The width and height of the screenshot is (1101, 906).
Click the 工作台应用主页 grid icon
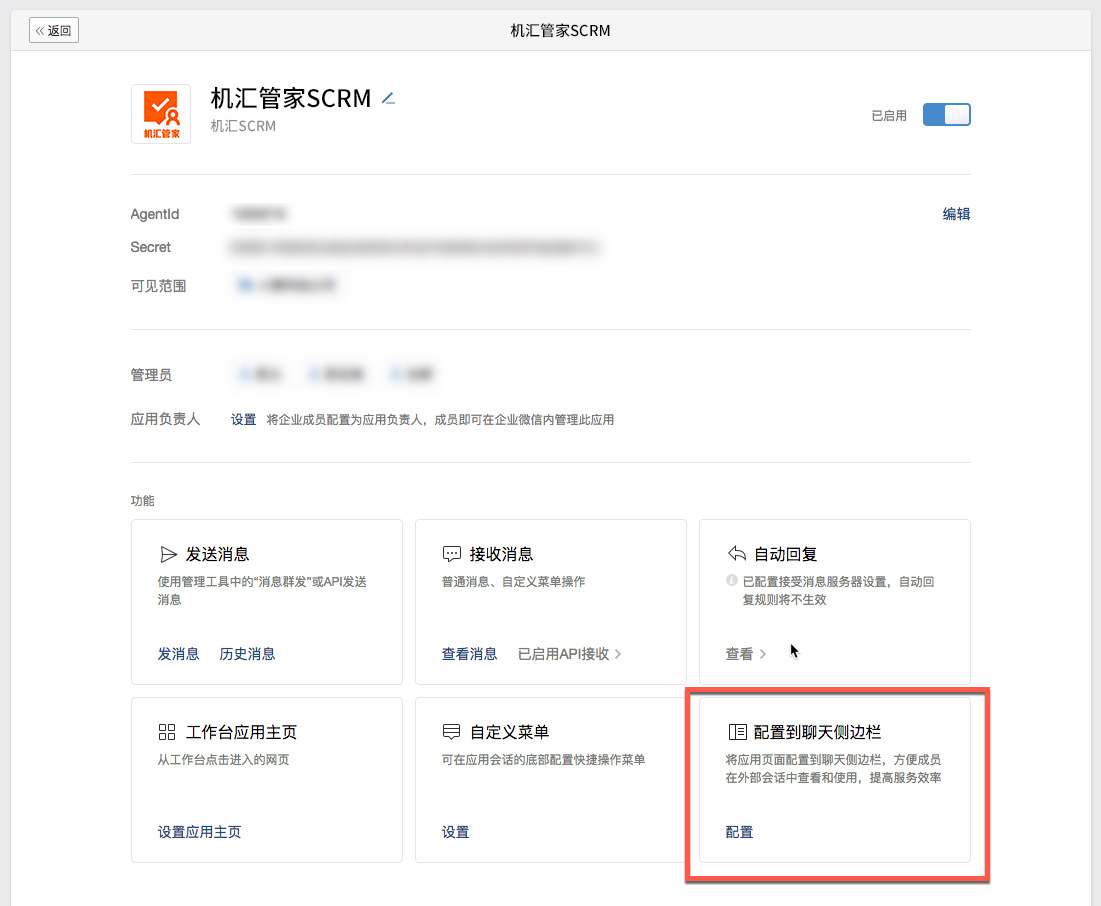click(167, 732)
